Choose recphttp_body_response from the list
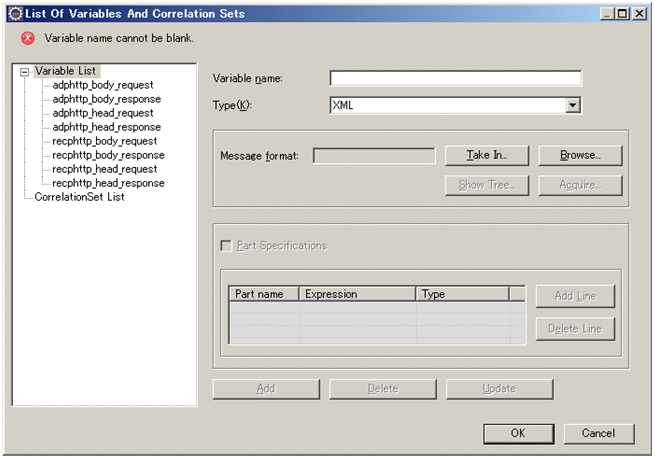This screenshot has height=459, width=655. tap(108, 155)
